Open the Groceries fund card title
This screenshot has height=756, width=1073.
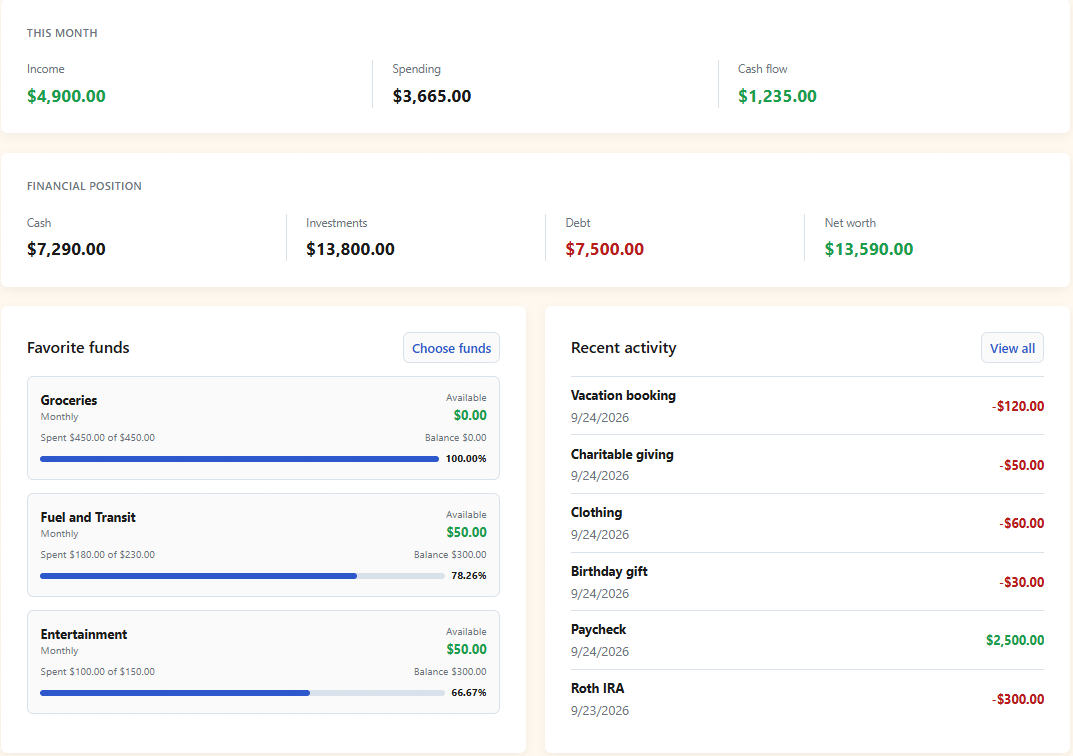coord(68,400)
